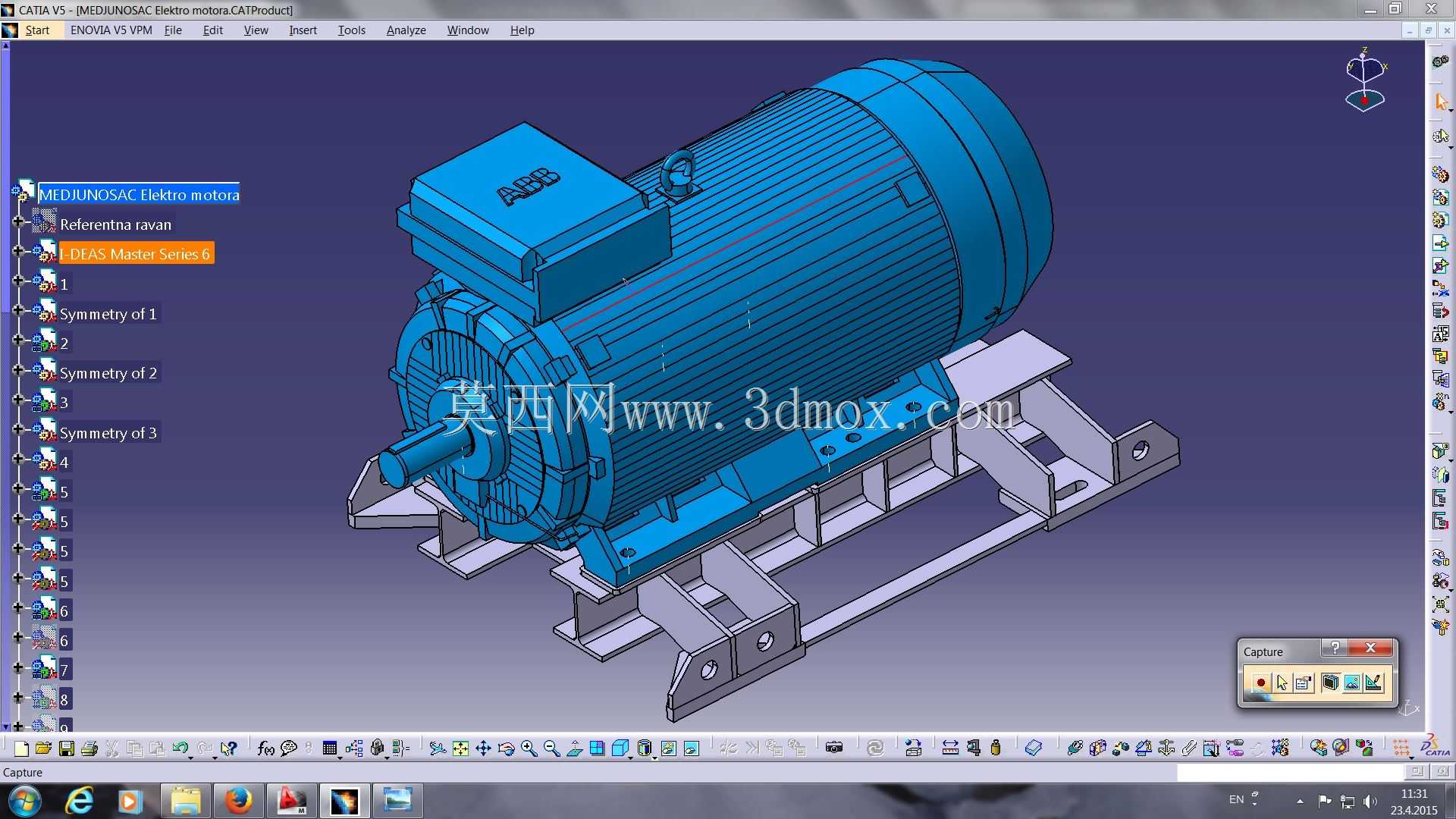Select the I-DEAS Master Series 6 item
The height and width of the screenshot is (819, 1456).
click(136, 254)
